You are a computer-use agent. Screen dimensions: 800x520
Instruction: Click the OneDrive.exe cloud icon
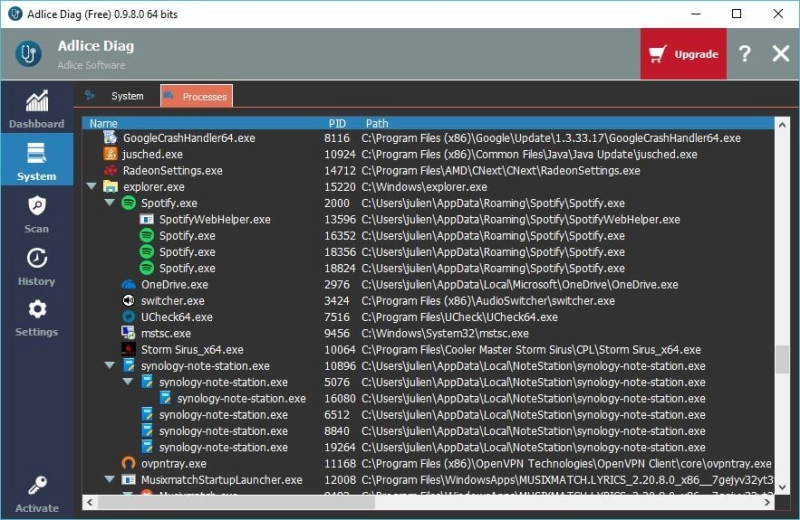(x=129, y=284)
